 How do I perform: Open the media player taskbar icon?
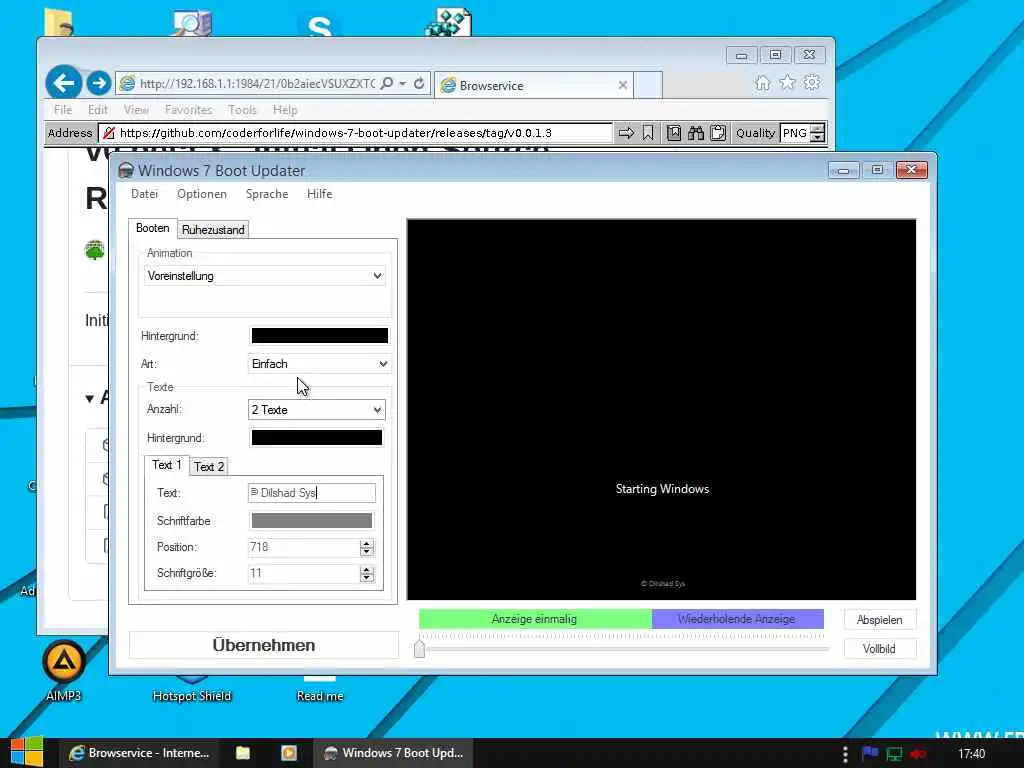[289, 753]
